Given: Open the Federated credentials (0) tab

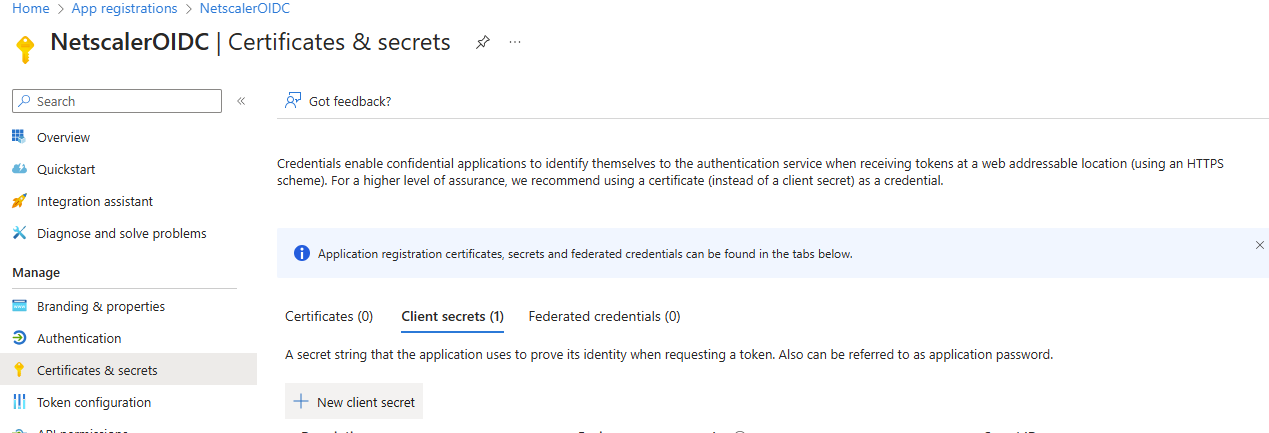Looking at the screenshot, I should (604, 316).
